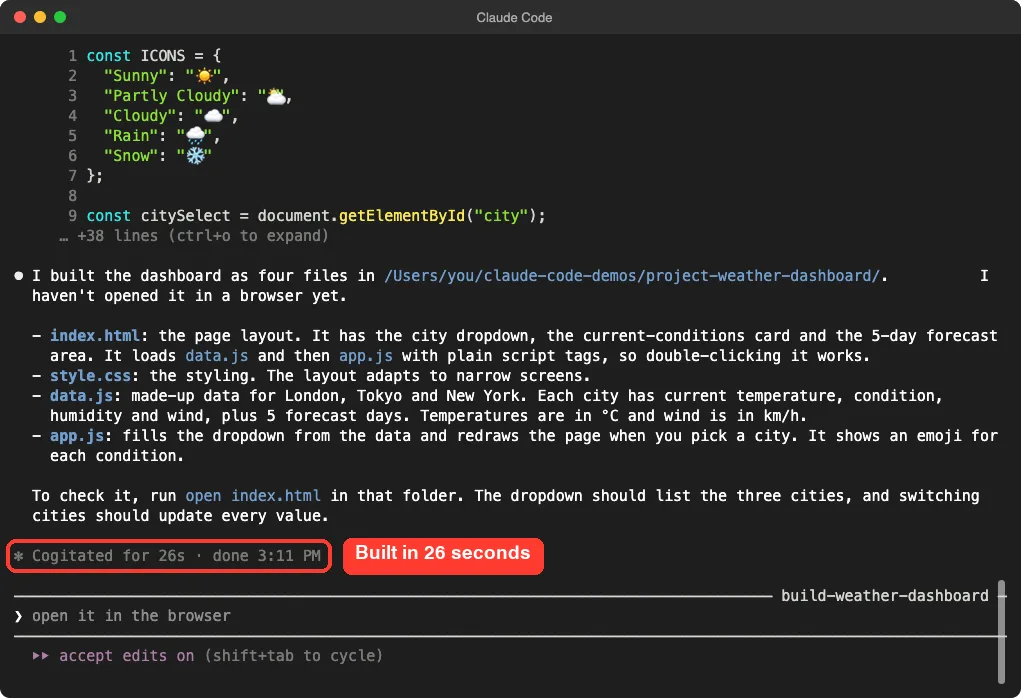Click the '"Sunny"' key on line 2

(x=135, y=76)
